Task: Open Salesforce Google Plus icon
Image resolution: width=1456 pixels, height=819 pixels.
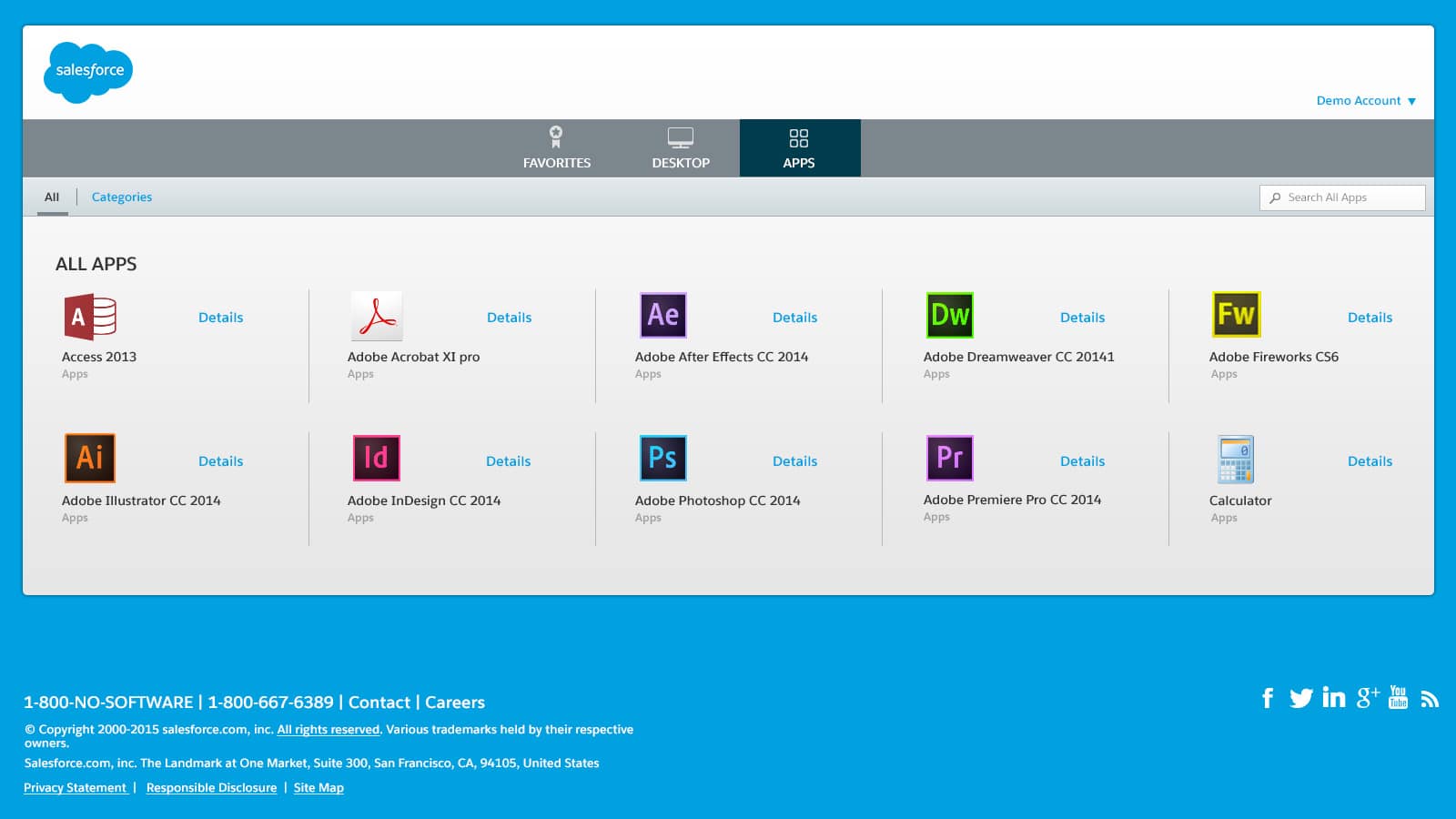Action: 1368,697
